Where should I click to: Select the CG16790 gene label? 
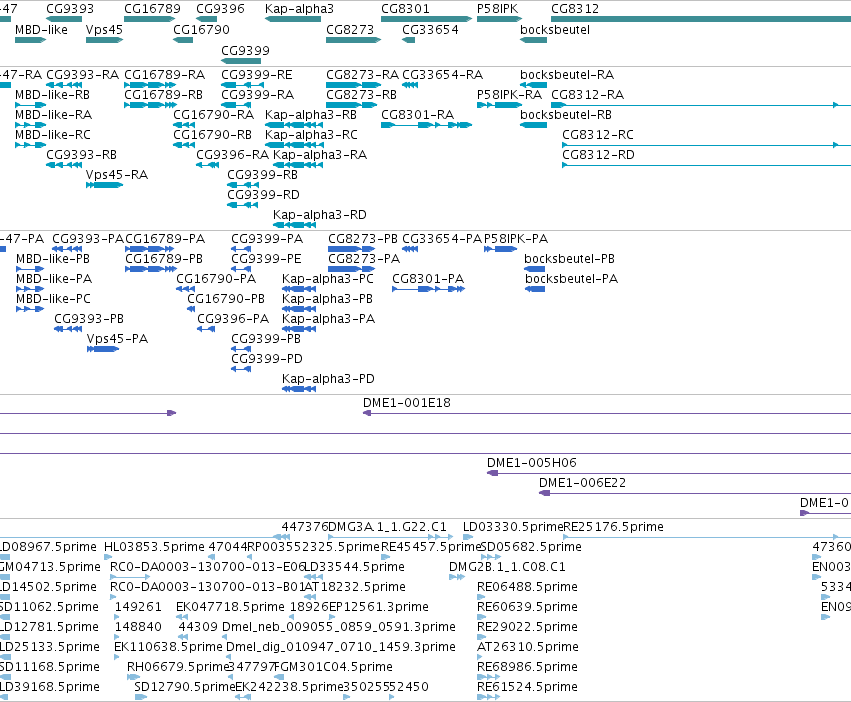201,29
